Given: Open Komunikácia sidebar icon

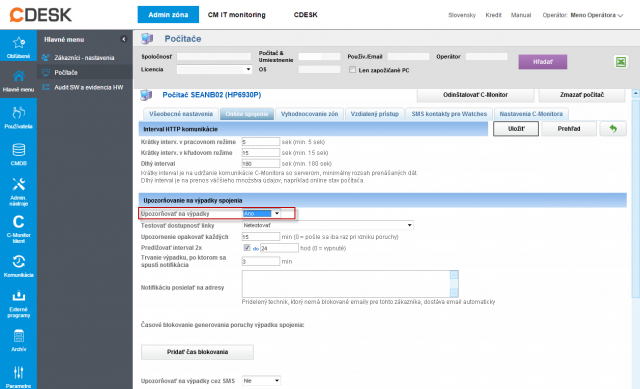Looking at the screenshot, I should tap(18, 262).
